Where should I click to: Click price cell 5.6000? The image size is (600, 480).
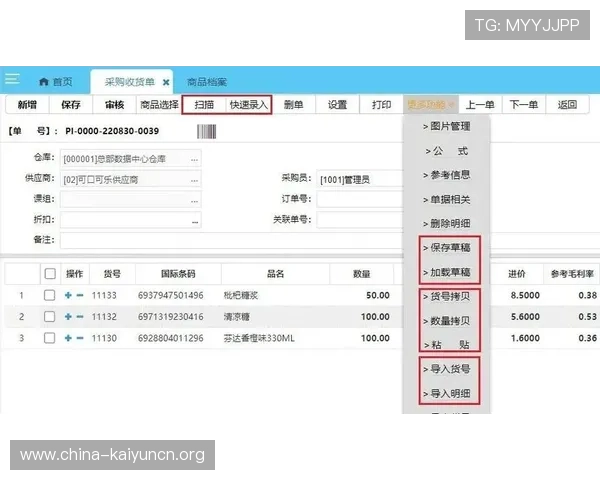(525, 317)
